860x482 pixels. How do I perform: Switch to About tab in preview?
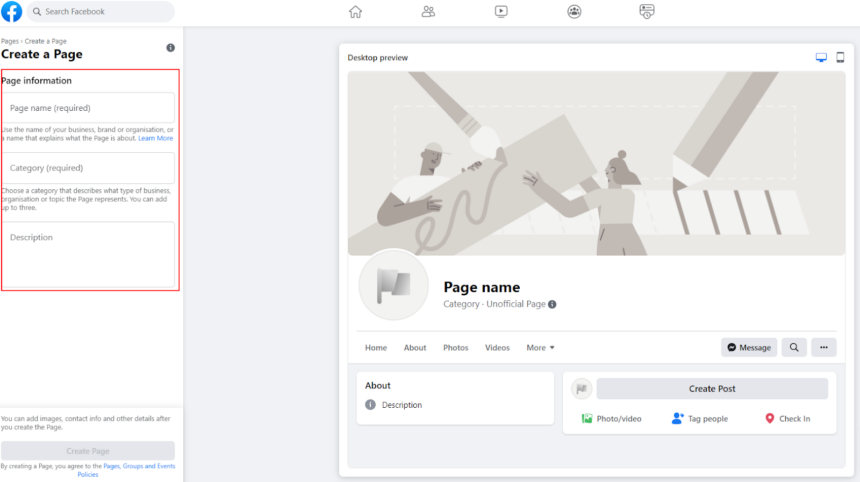[x=415, y=348]
